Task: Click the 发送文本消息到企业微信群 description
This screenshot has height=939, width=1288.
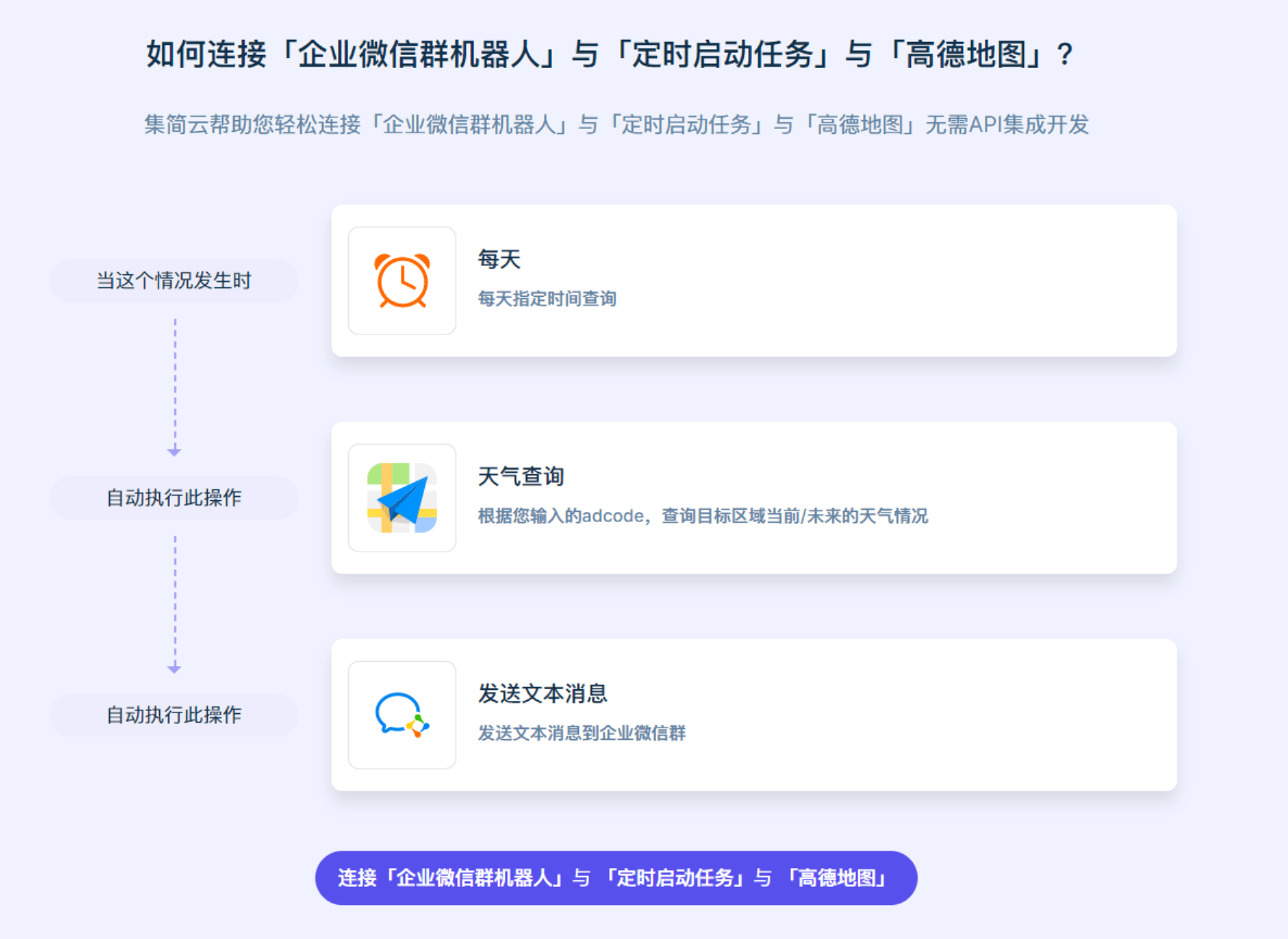Action: [582, 733]
